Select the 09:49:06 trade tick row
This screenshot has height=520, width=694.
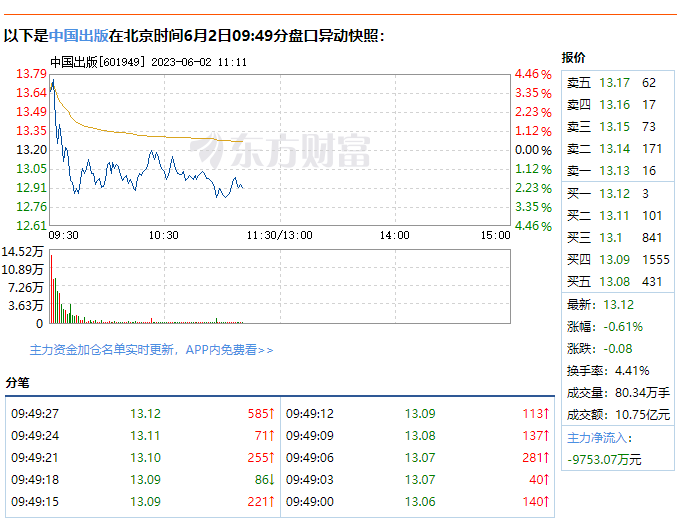click(417, 458)
